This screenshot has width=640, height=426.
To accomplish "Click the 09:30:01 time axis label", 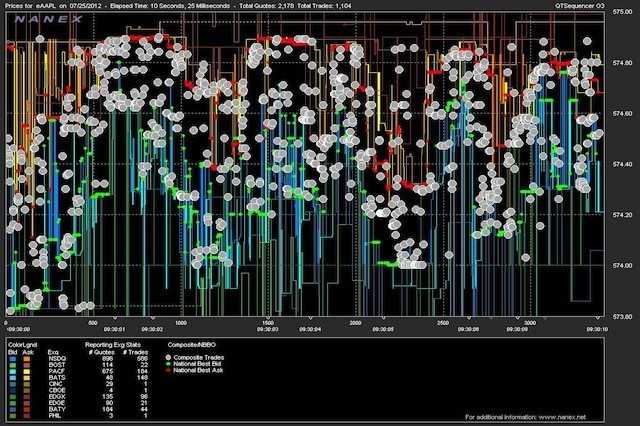I will coord(114,329).
